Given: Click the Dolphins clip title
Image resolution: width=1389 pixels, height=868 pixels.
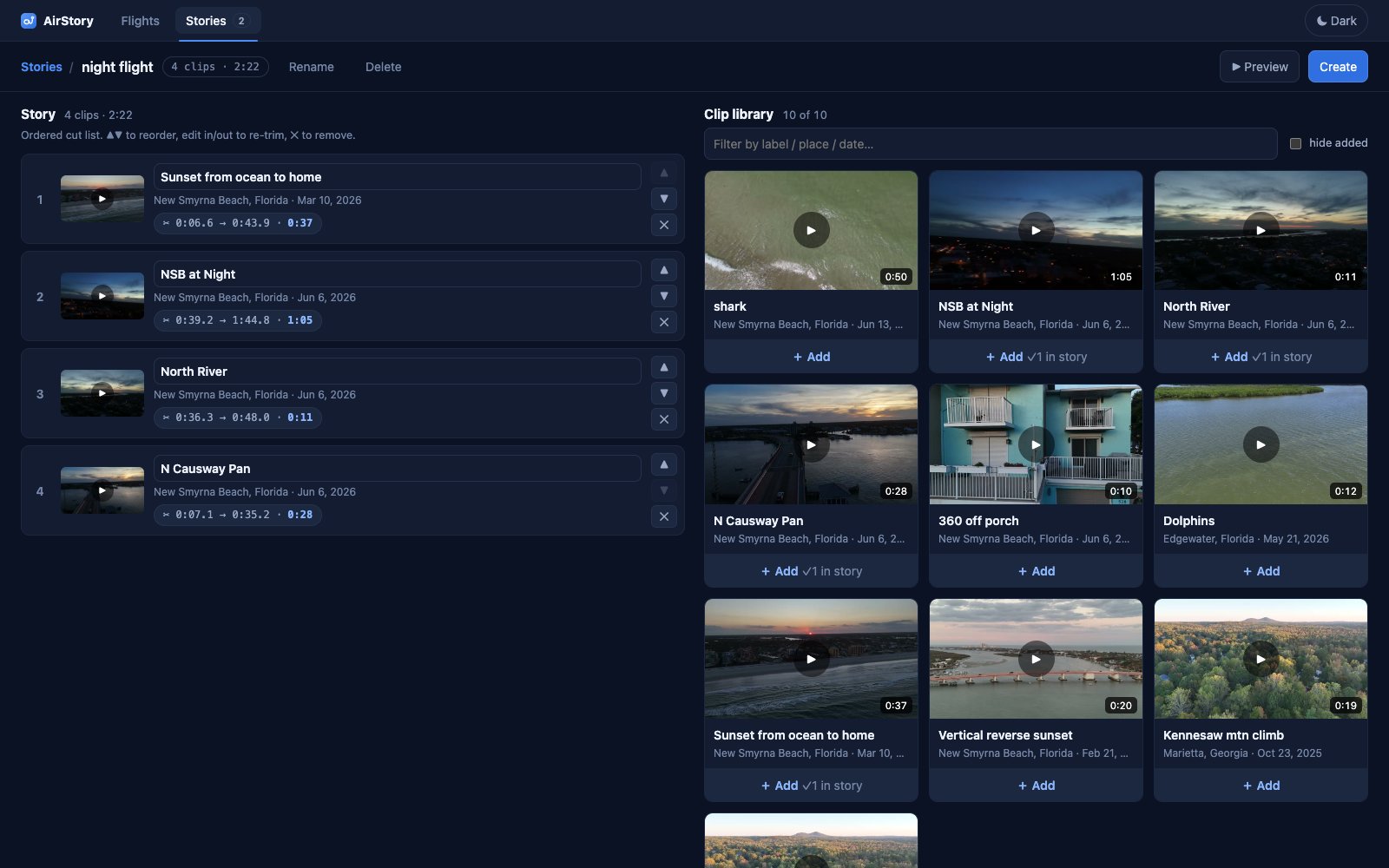Looking at the screenshot, I should 1188,521.
